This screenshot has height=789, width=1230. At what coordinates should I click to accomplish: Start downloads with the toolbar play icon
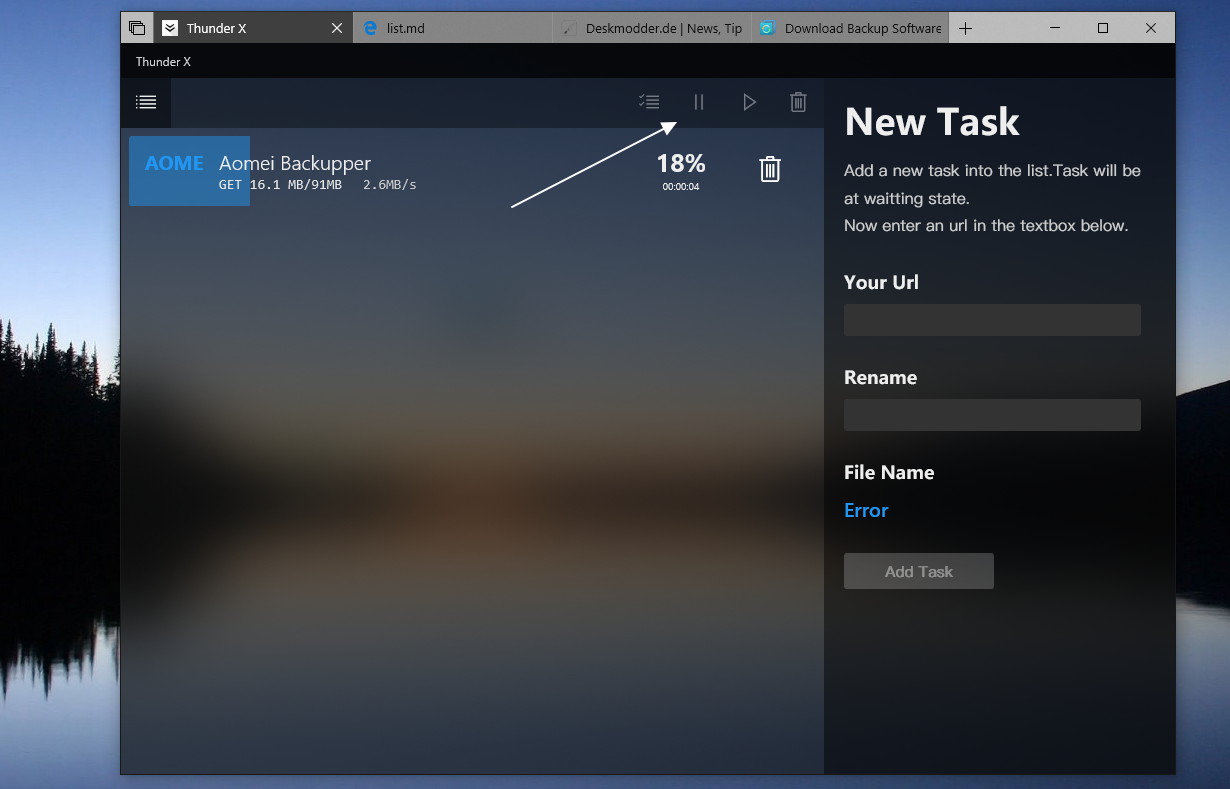coord(749,101)
